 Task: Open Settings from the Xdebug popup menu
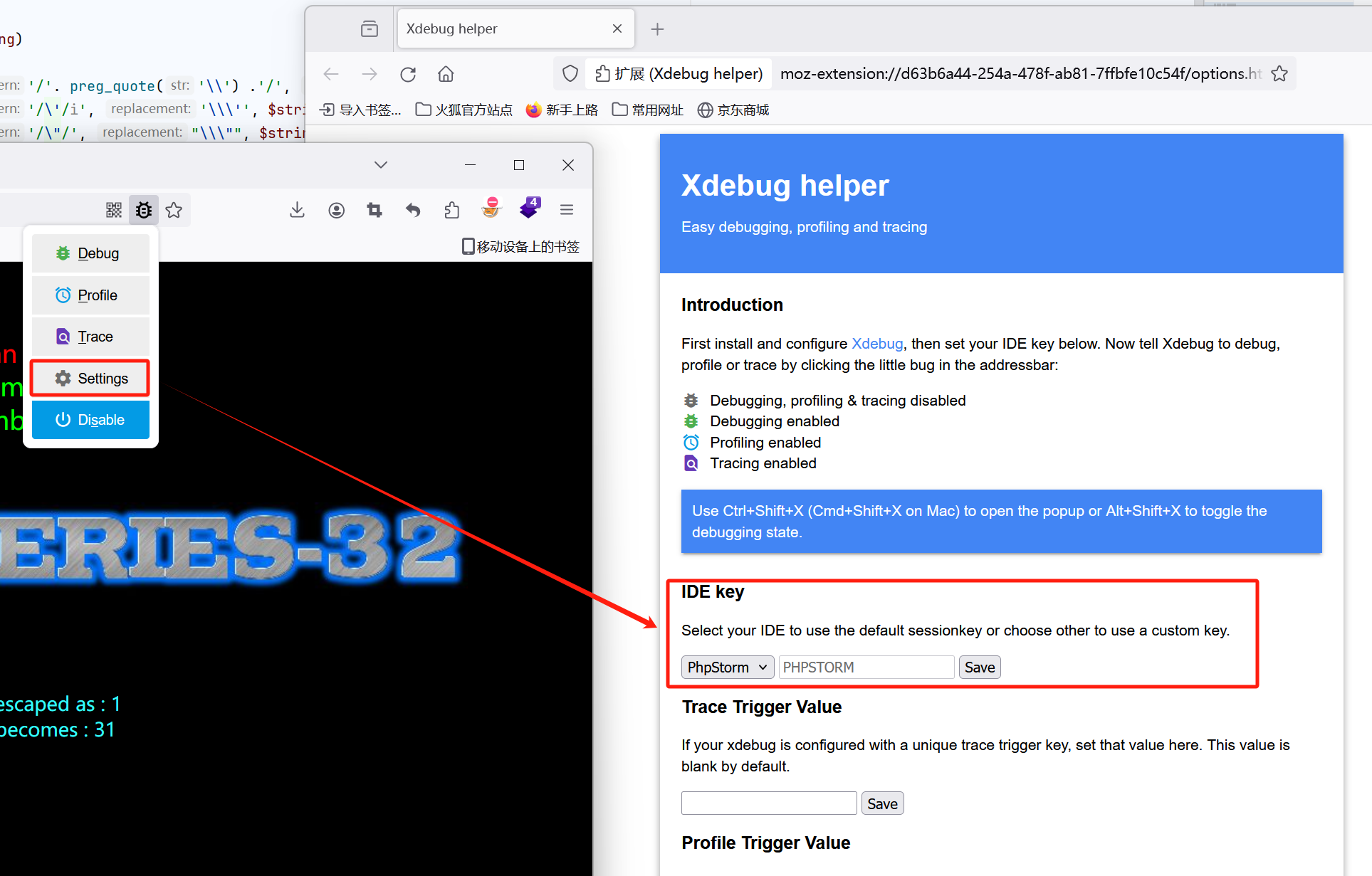pyautogui.click(x=90, y=379)
